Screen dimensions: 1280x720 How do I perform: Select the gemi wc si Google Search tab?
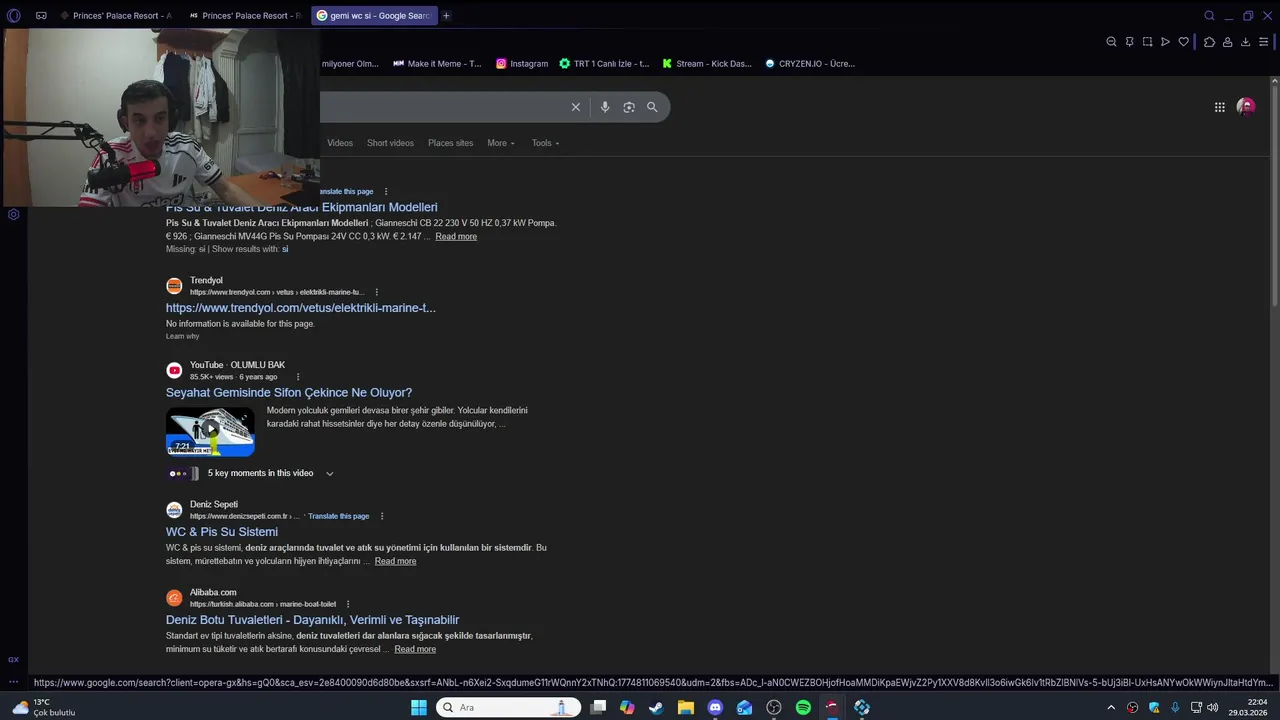point(374,15)
